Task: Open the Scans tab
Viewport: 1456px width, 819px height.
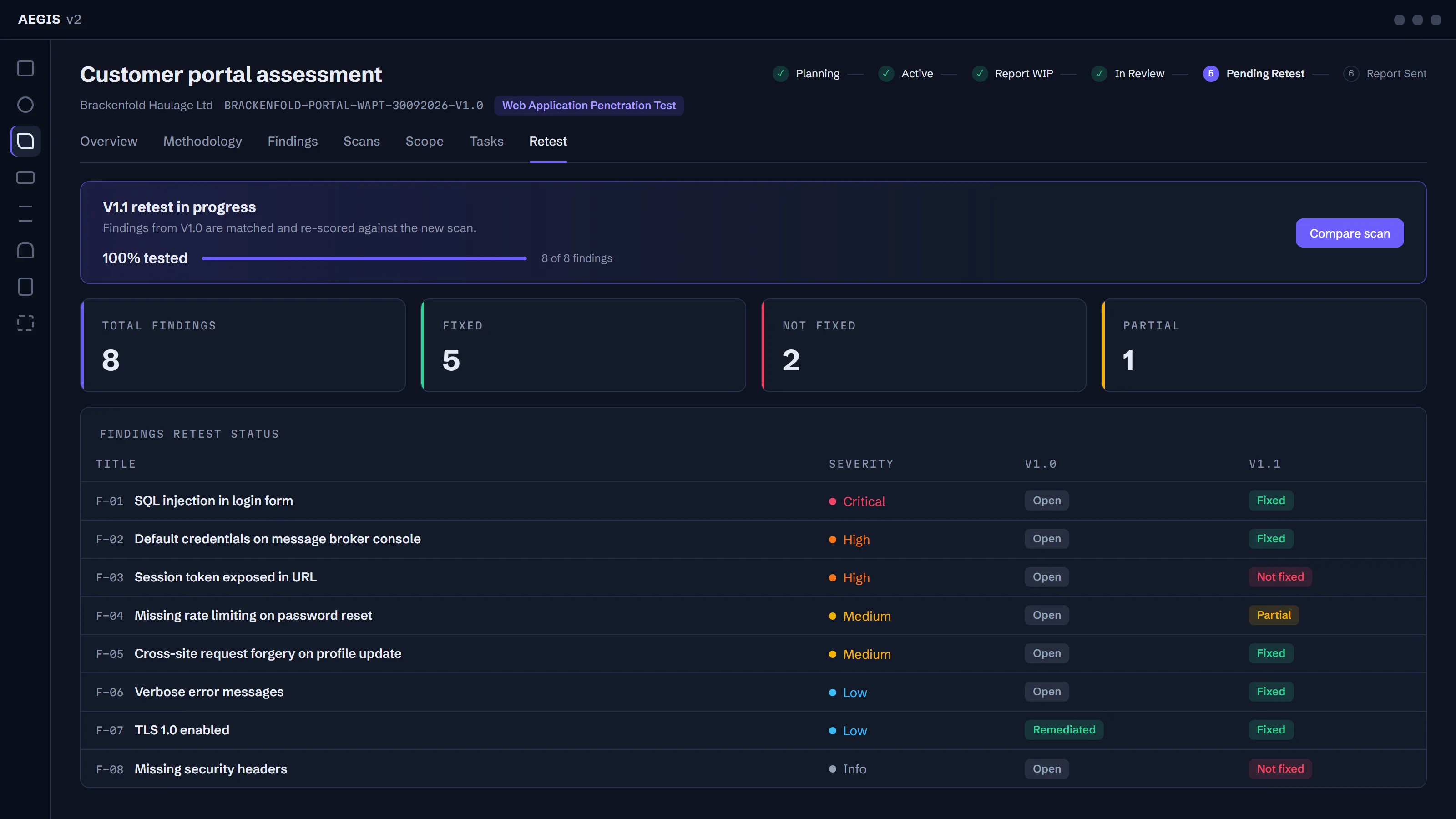Action: click(x=362, y=142)
